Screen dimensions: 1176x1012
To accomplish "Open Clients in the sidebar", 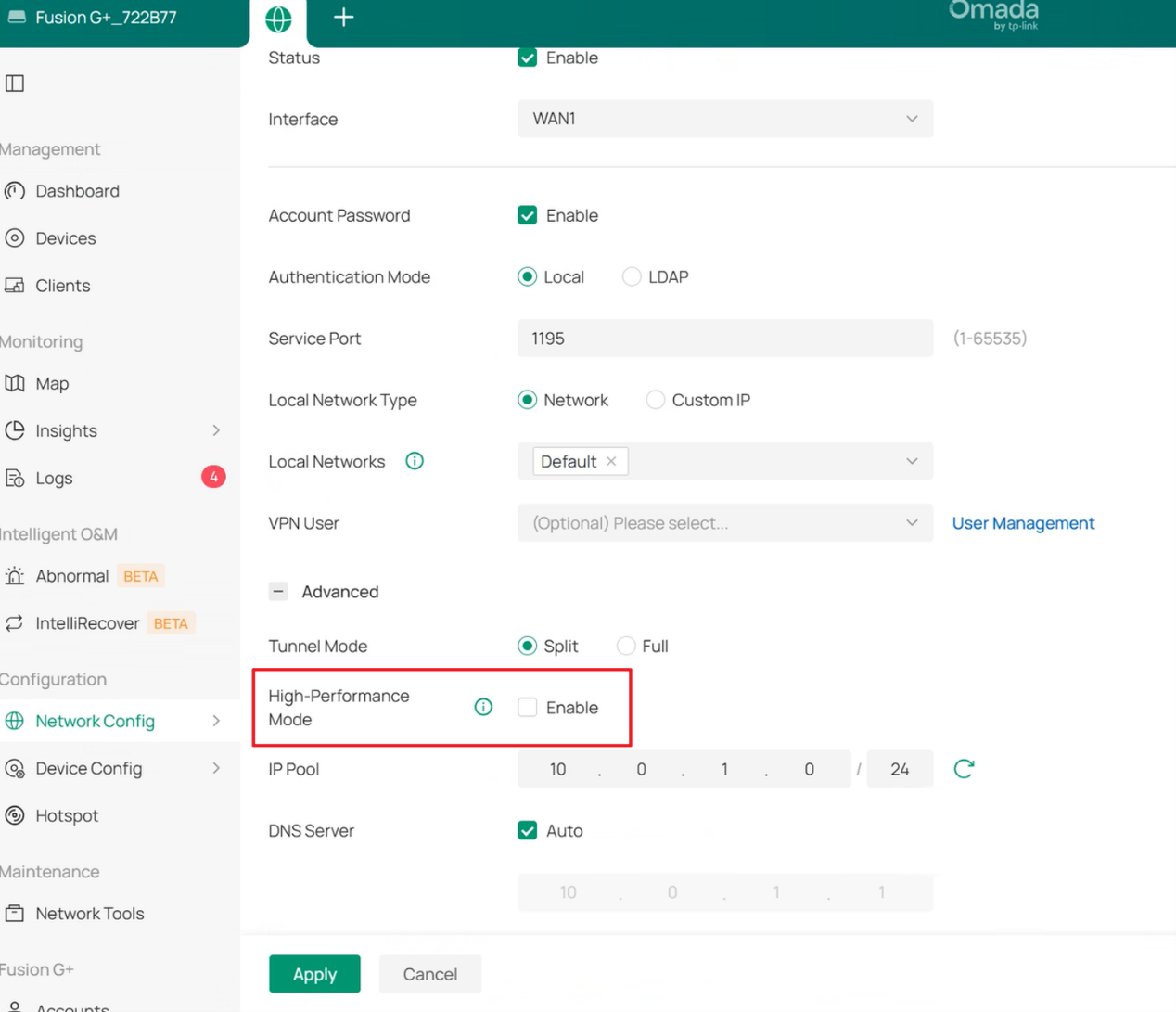I will coord(62,286).
